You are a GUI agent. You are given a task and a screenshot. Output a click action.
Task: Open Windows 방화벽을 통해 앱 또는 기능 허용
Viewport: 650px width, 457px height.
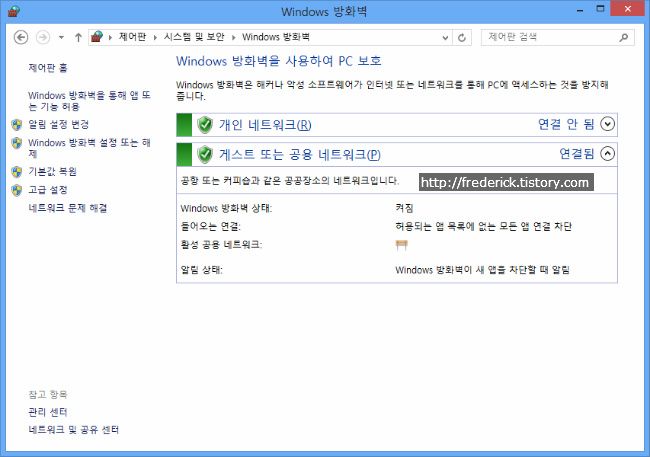(x=89, y=101)
